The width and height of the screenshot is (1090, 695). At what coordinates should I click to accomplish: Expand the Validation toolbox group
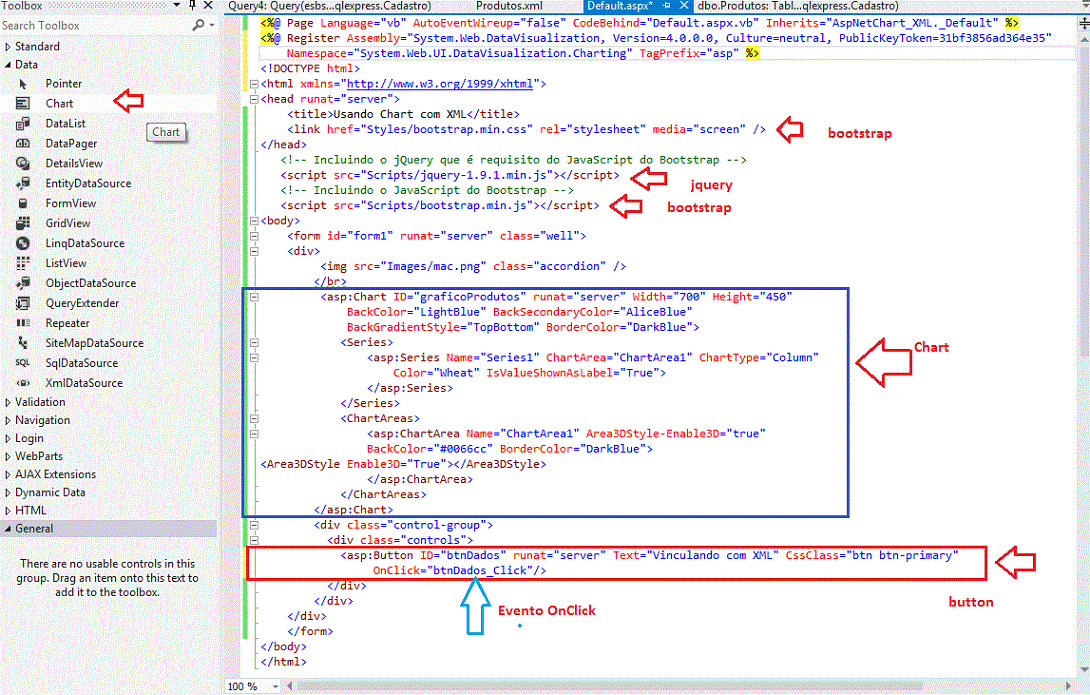click(x=8, y=402)
